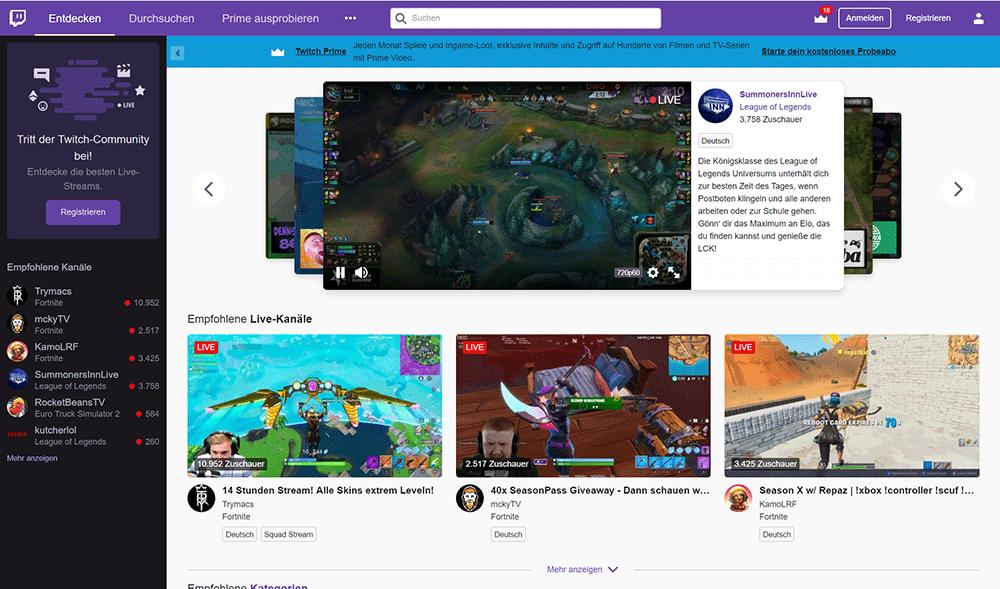Expand the more options ellipsis menu

click(x=350, y=18)
